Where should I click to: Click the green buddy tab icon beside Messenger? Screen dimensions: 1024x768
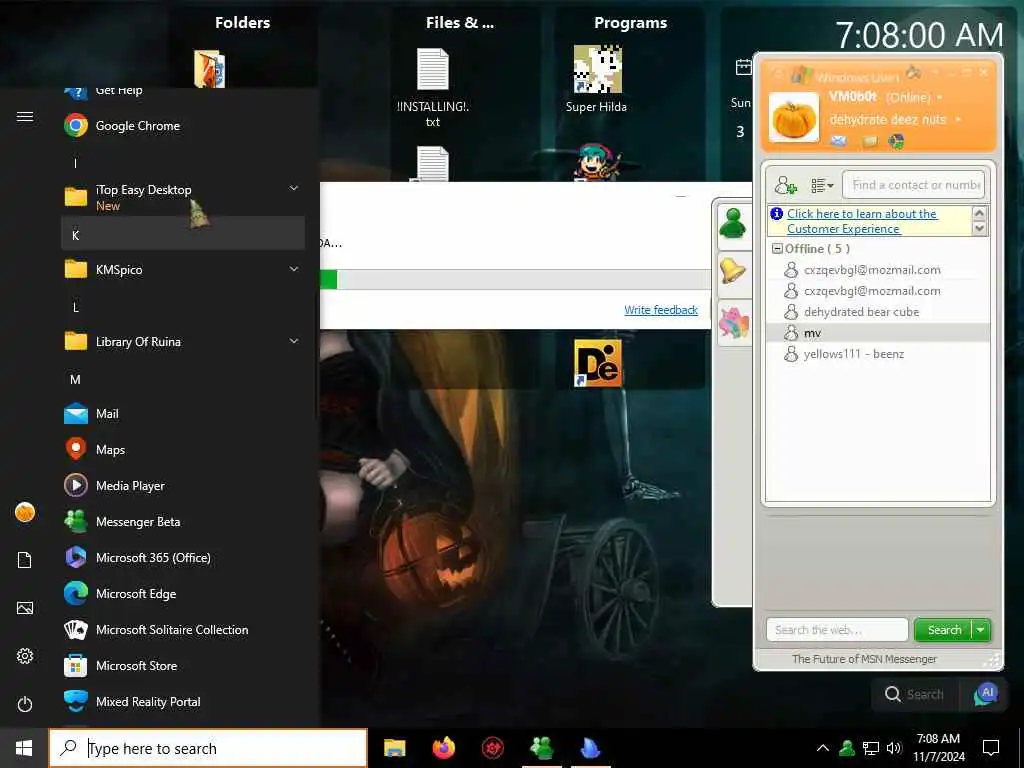pos(733,225)
